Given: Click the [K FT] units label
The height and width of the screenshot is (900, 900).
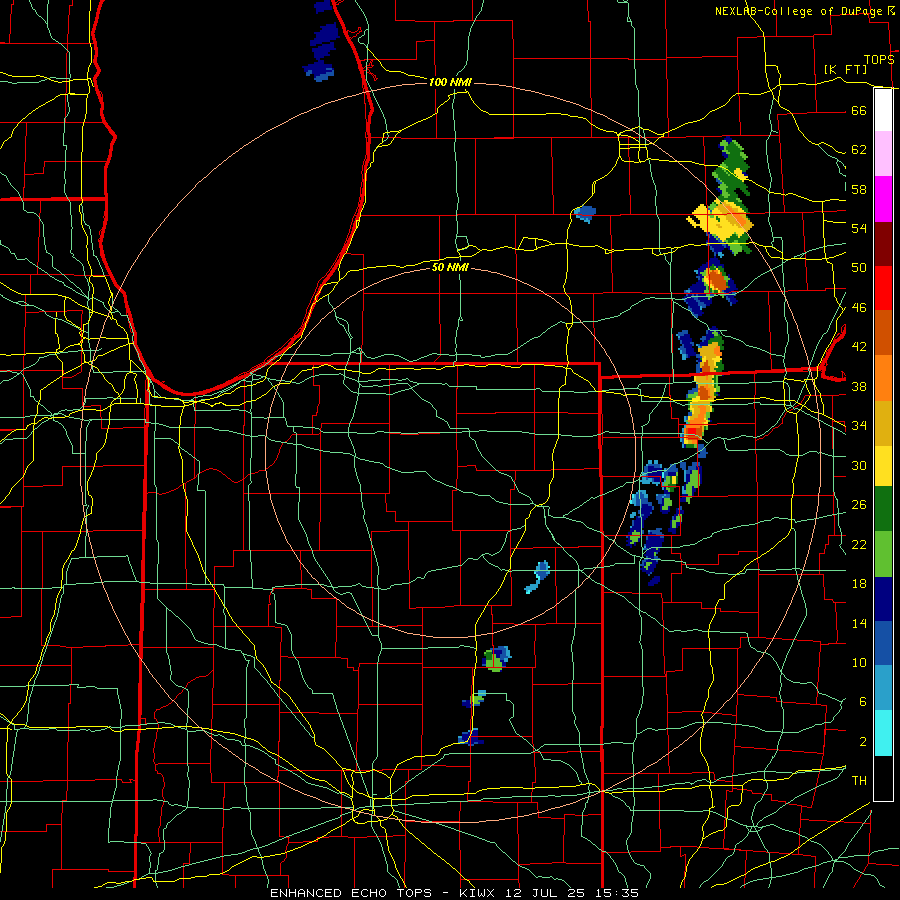Looking at the screenshot, I should (x=845, y=69).
